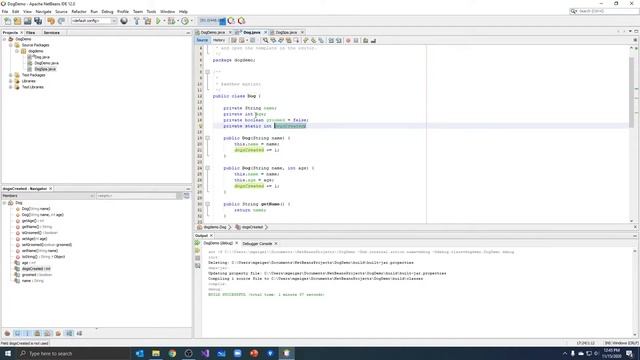Switch to the Services tab
The image size is (640, 360).
coord(51,33)
